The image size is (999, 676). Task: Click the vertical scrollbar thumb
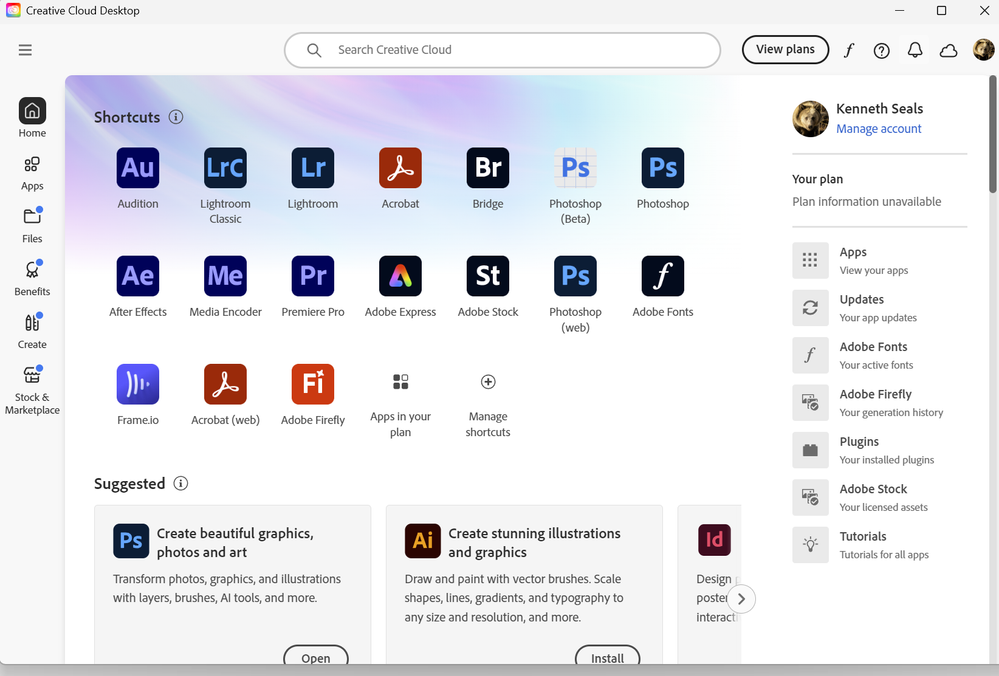(x=992, y=134)
